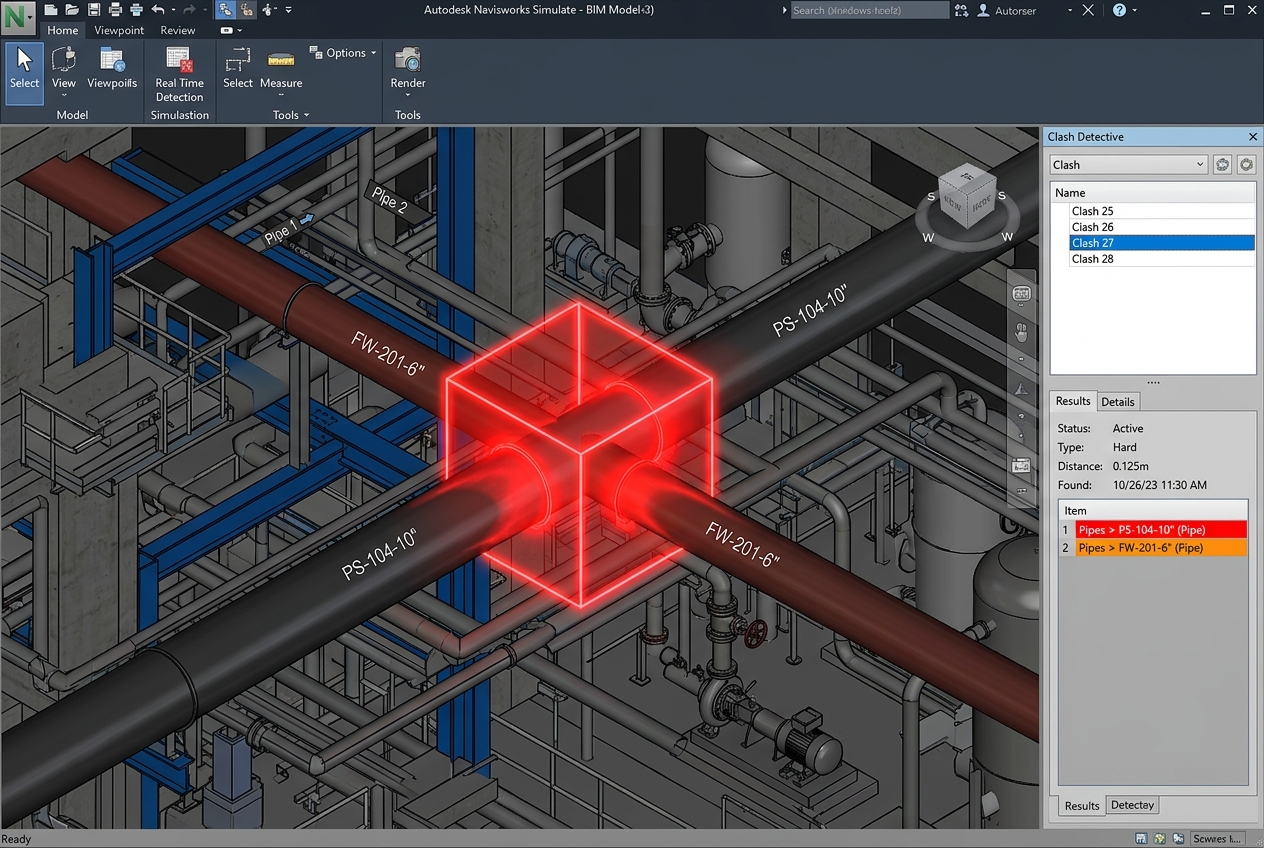Image resolution: width=1264 pixels, height=848 pixels.
Task: Click the search input field in title bar
Action: (x=869, y=10)
